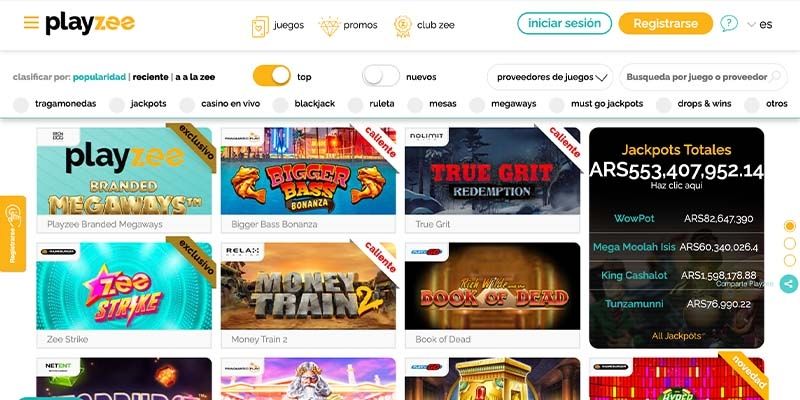Select the tragamonedas radio filter
This screenshot has width=800, height=400.
21,105
